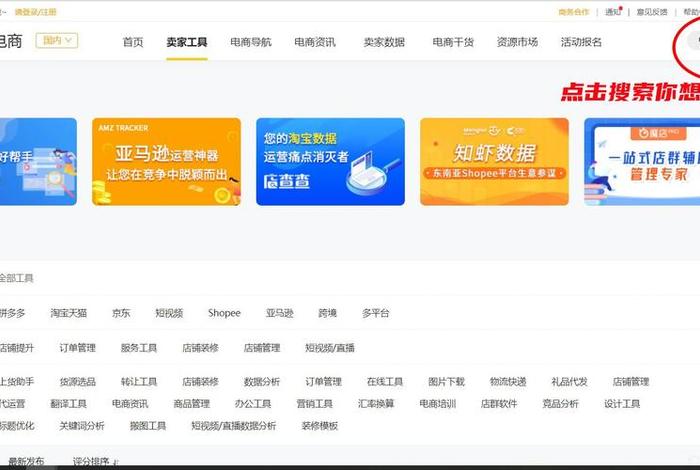Select the 卖家工具 nav tab
This screenshot has height=470, width=700.
click(187, 42)
